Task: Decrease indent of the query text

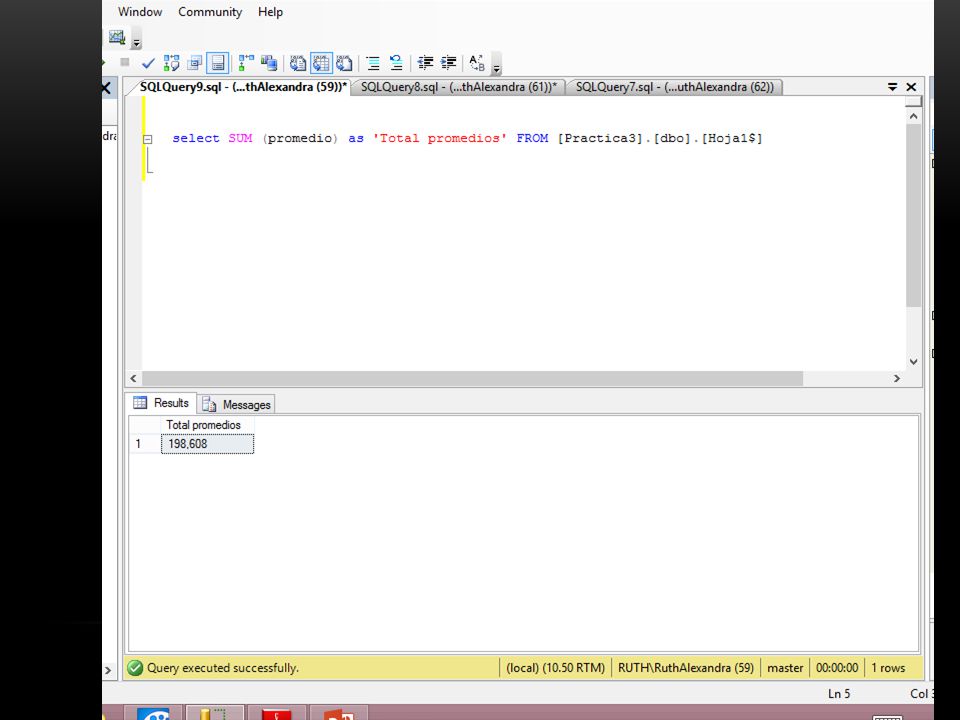Action: click(x=426, y=62)
